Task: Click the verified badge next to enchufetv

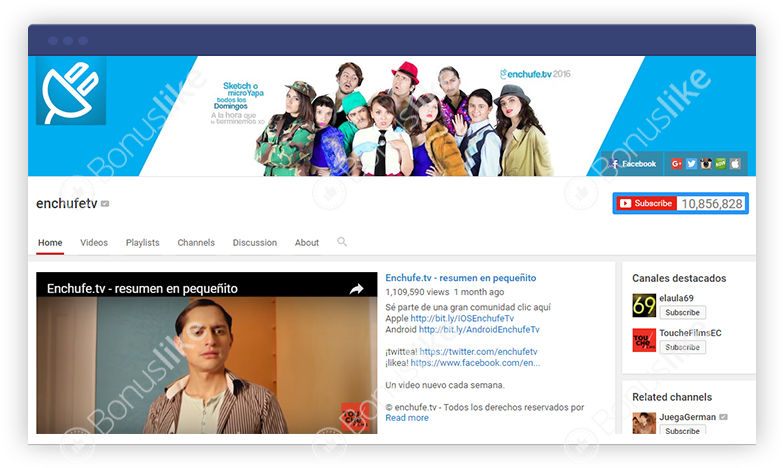Action: tap(105, 204)
